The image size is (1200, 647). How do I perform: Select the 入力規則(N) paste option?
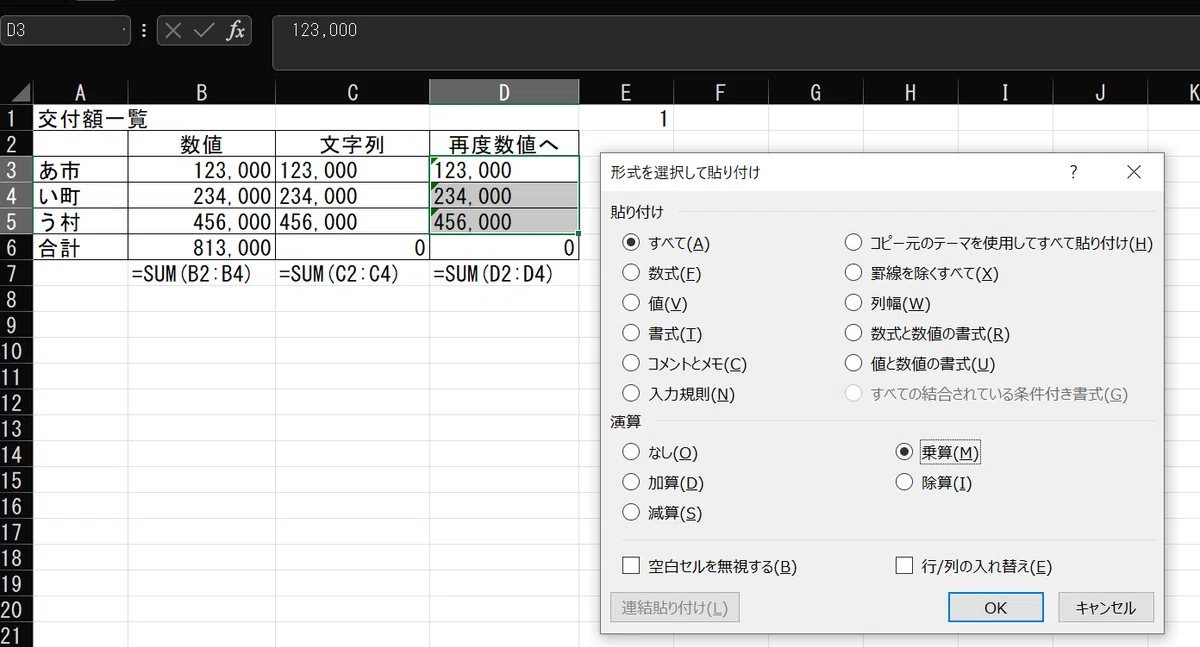[x=678, y=394]
